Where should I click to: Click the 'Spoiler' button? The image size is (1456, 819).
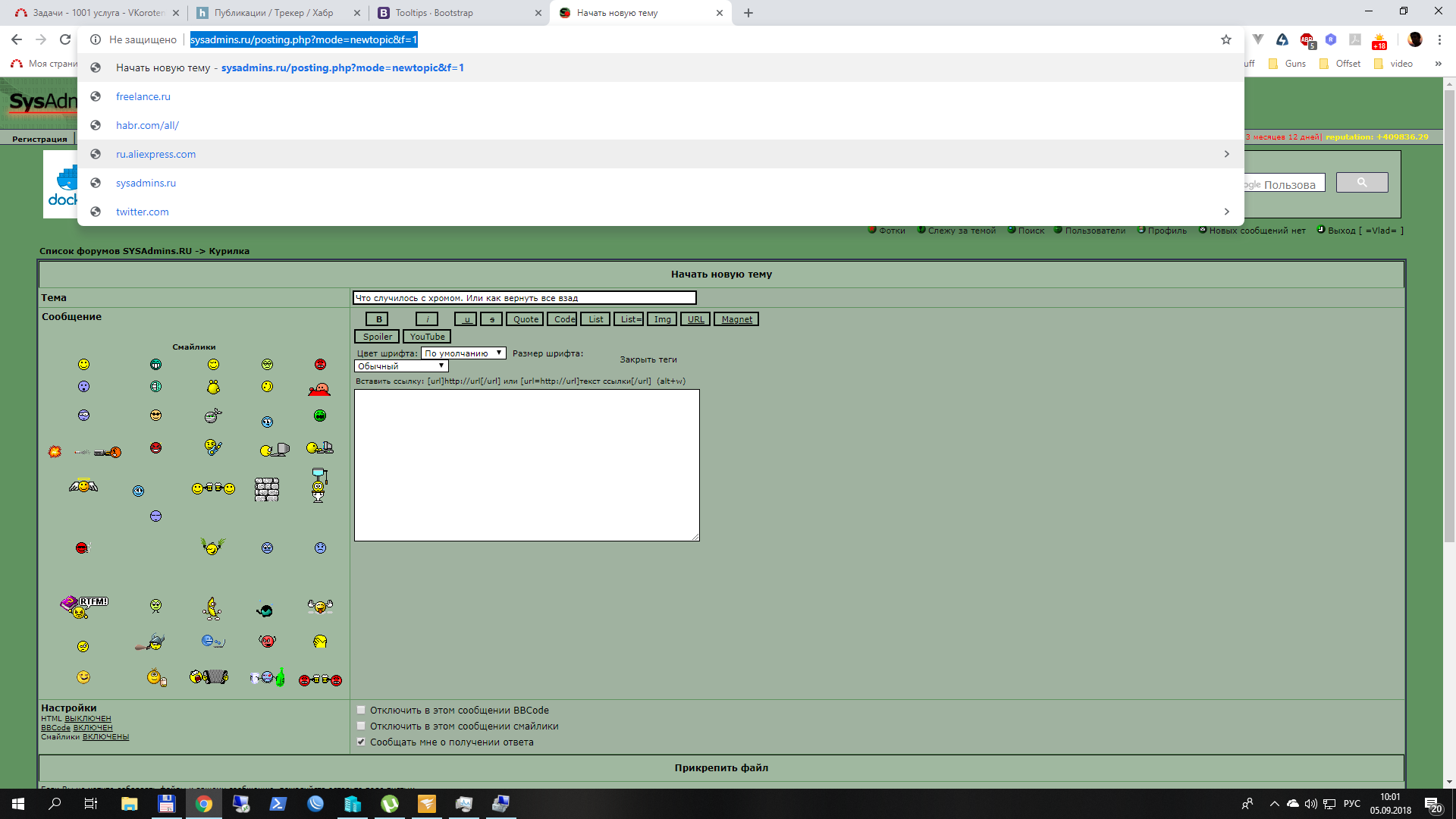(x=377, y=337)
